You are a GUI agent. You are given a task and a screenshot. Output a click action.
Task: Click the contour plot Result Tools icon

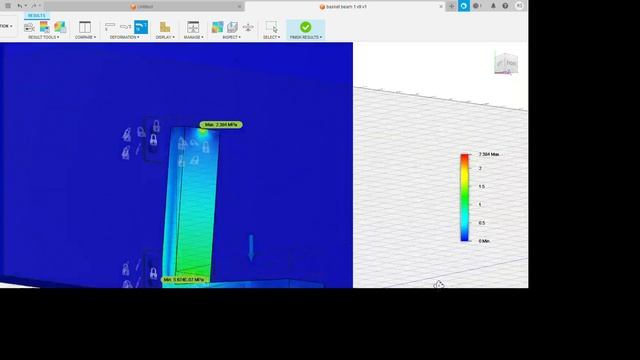click(x=60, y=27)
